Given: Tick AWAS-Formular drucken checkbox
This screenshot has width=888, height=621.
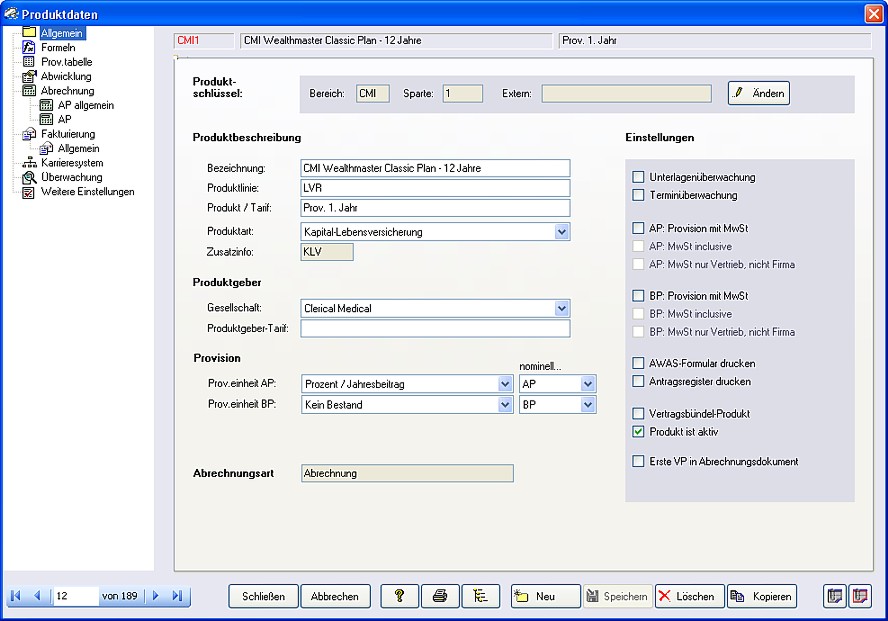Looking at the screenshot, I should [x=638, y=363].
